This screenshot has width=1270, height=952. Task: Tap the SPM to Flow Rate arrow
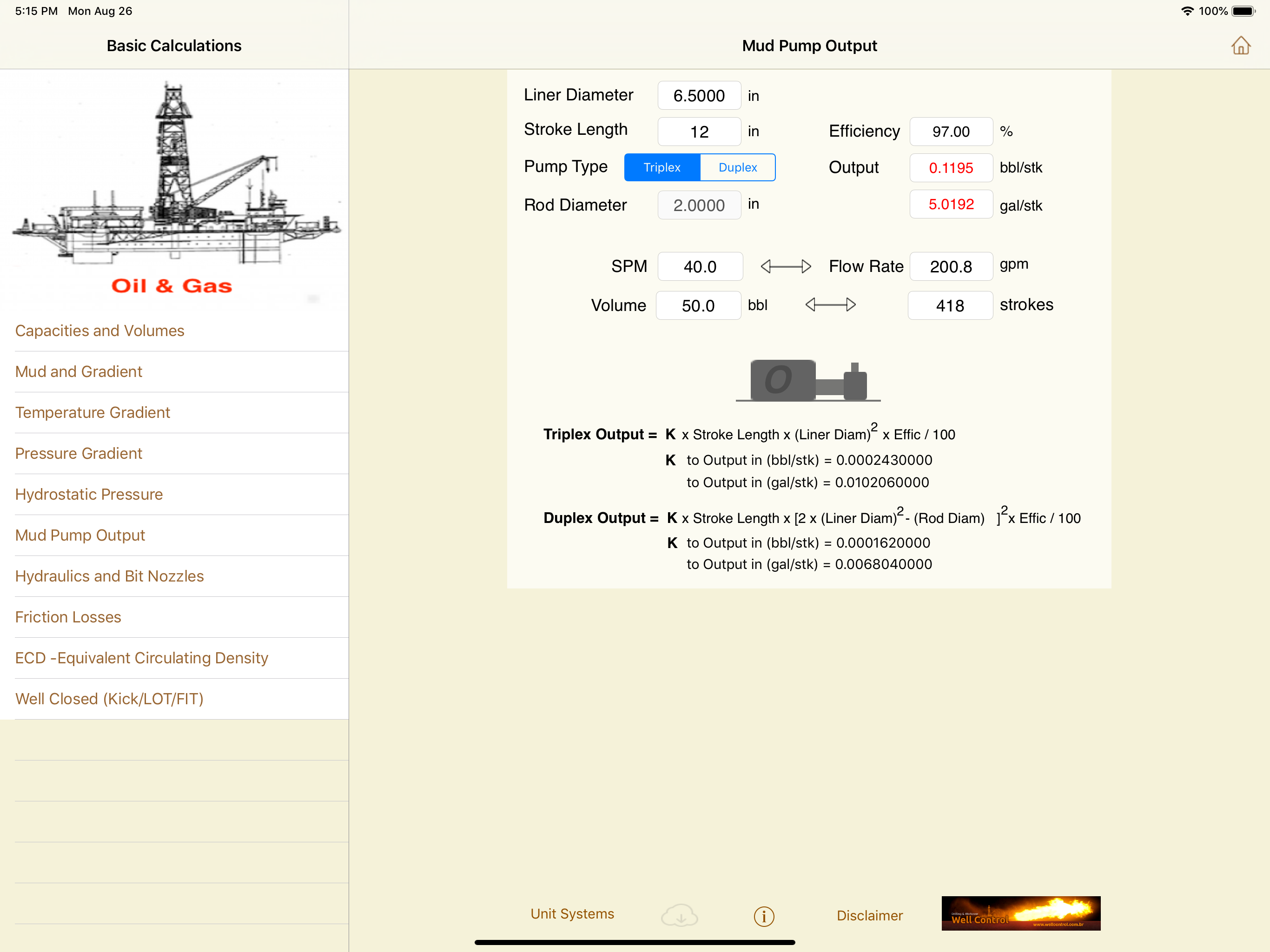point(786,266)
